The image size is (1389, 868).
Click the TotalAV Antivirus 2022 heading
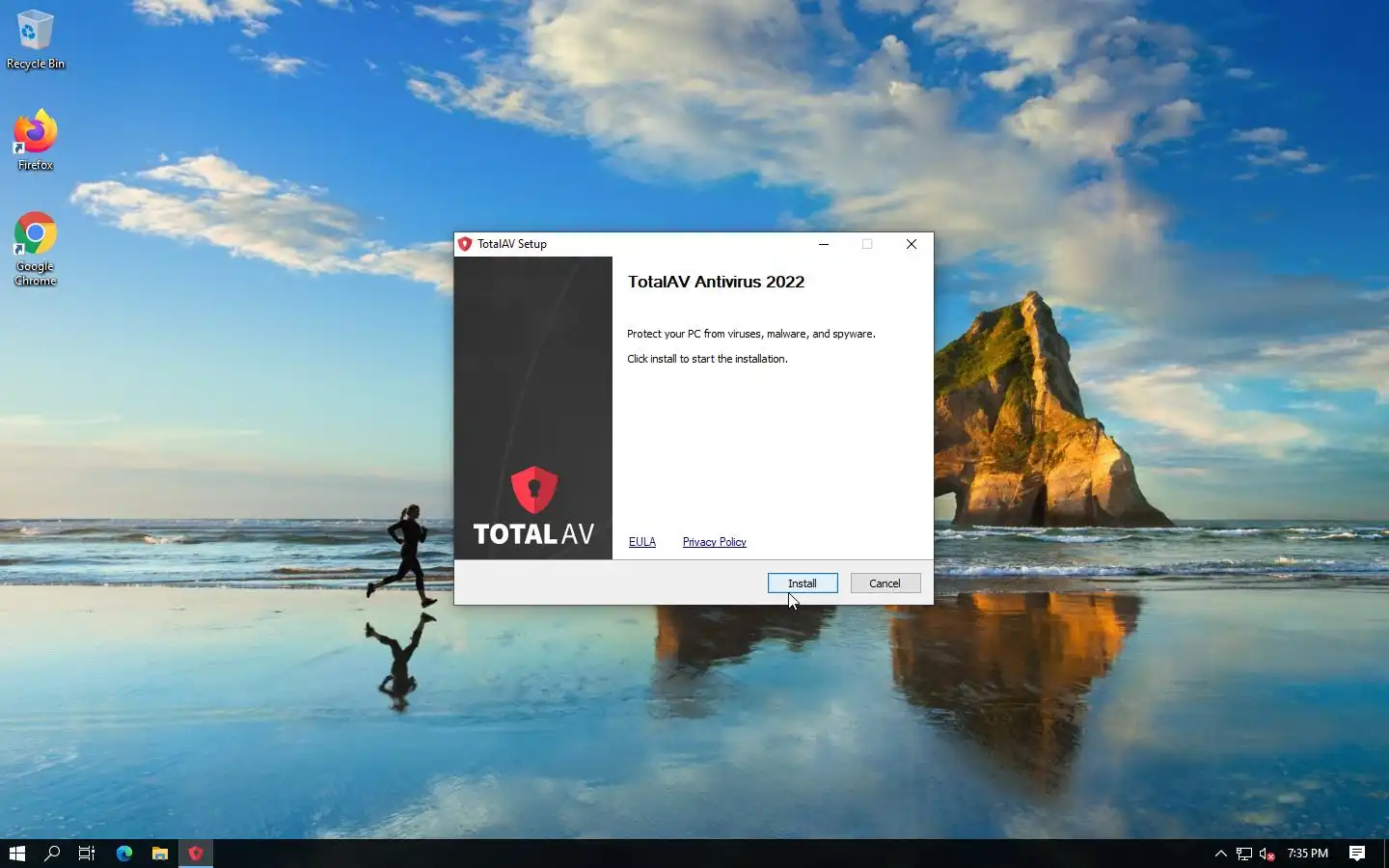tap(716, 282)
